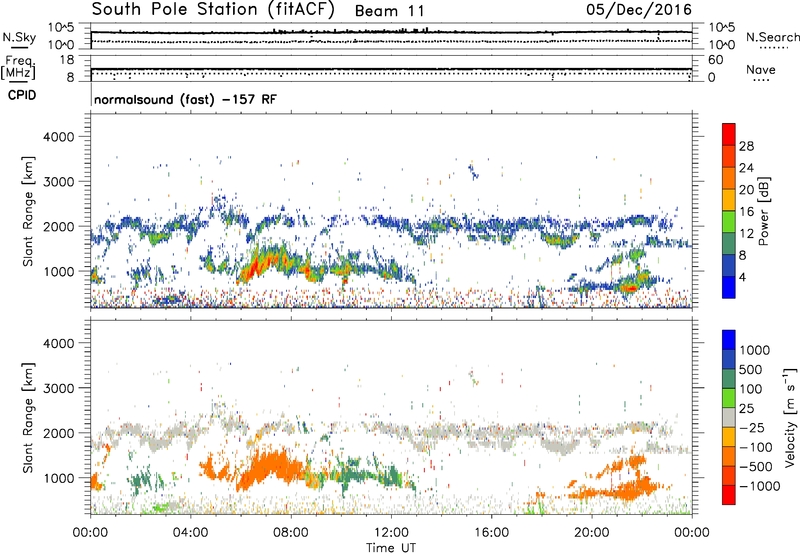Click "3000" on the power panel range axis

(x=58, y=182)
